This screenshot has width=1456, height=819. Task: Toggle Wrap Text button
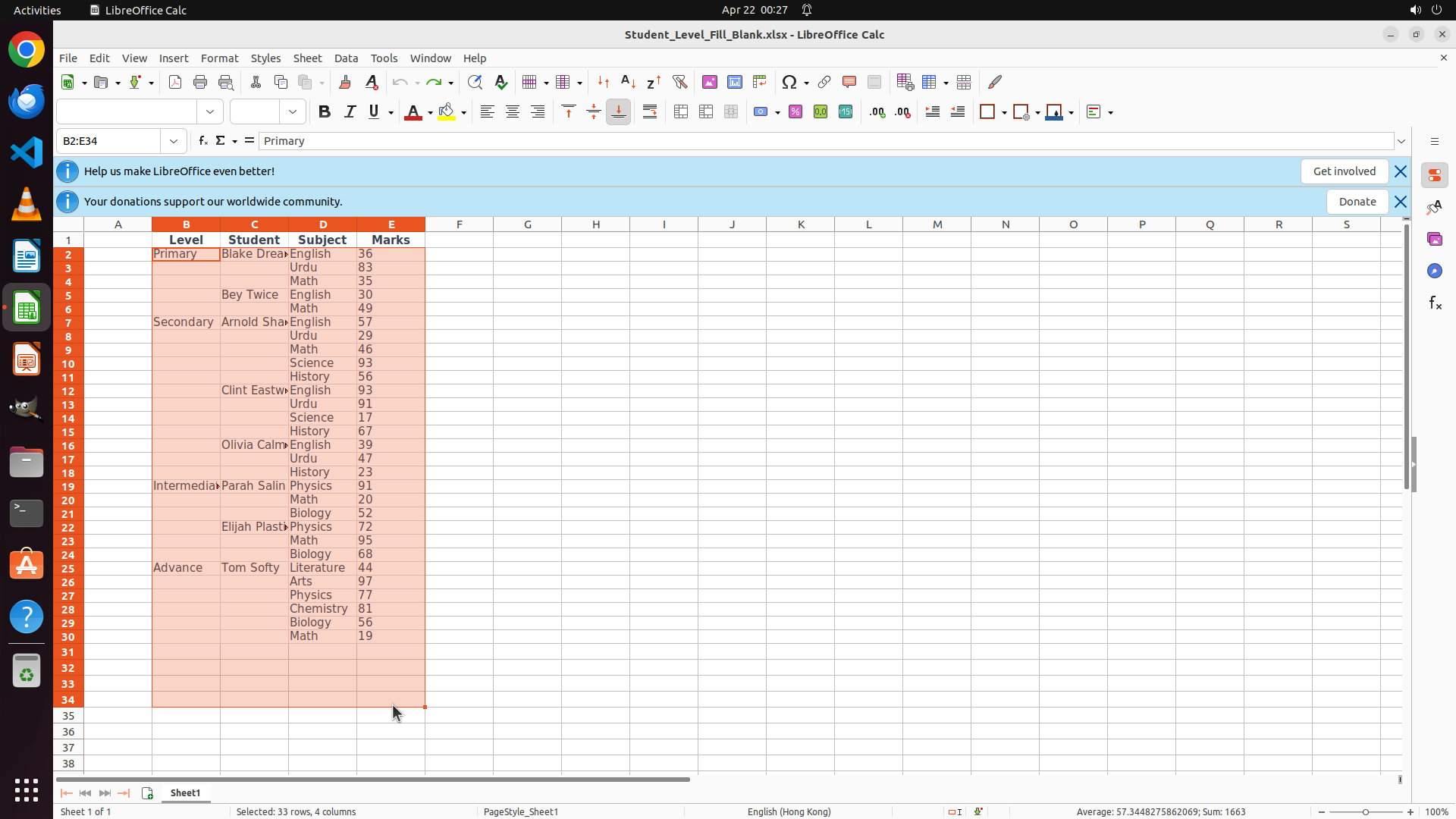point(650,112)
